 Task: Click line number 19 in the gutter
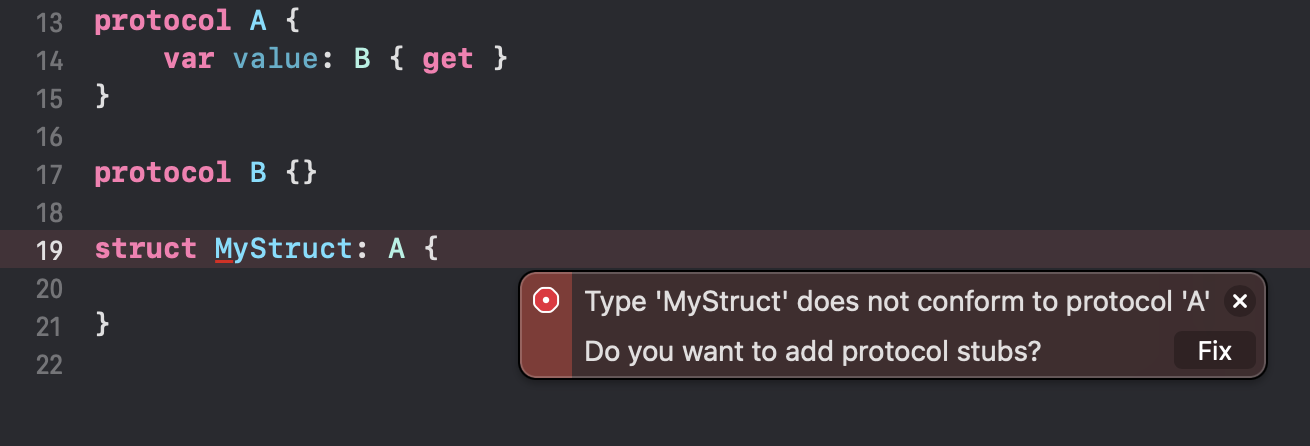(49, 250)
